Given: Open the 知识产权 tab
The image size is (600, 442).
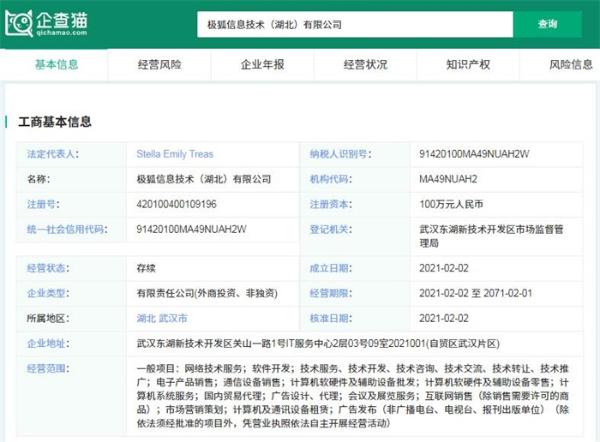Looking at the screenshot, I should click(x=468, y=65).
